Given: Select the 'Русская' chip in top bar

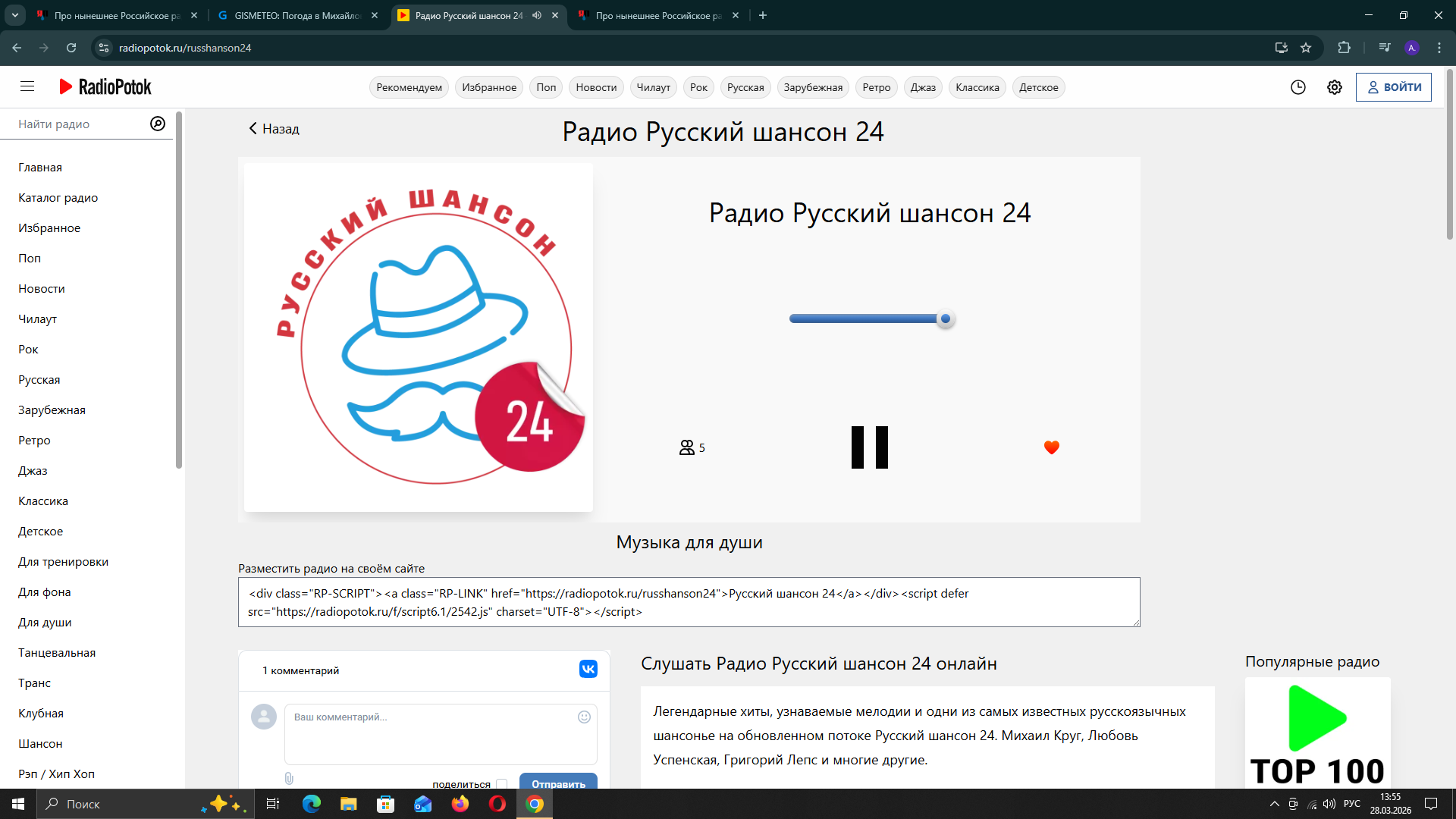Looking at the screenshot, I should coord(745,87).
